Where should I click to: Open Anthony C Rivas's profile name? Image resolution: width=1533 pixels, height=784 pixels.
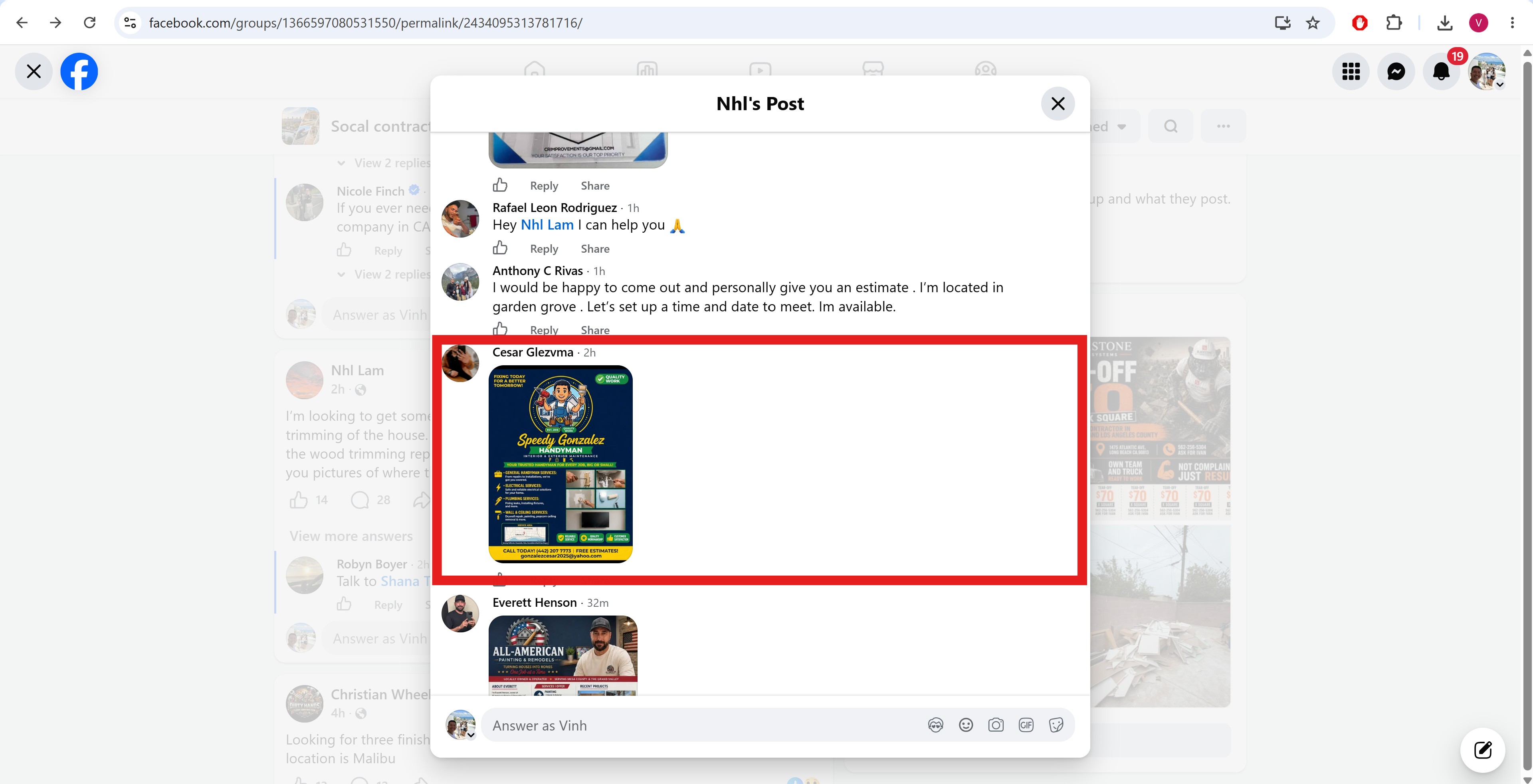(x=537, y=271)
